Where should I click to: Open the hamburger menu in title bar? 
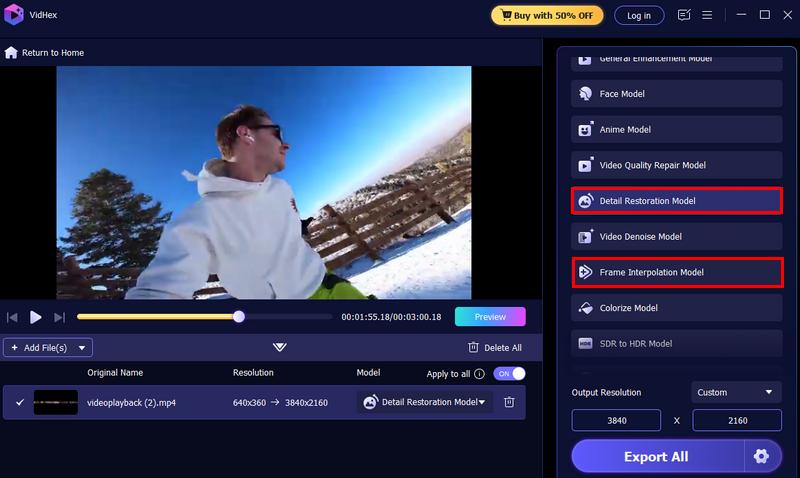point(708,15)
